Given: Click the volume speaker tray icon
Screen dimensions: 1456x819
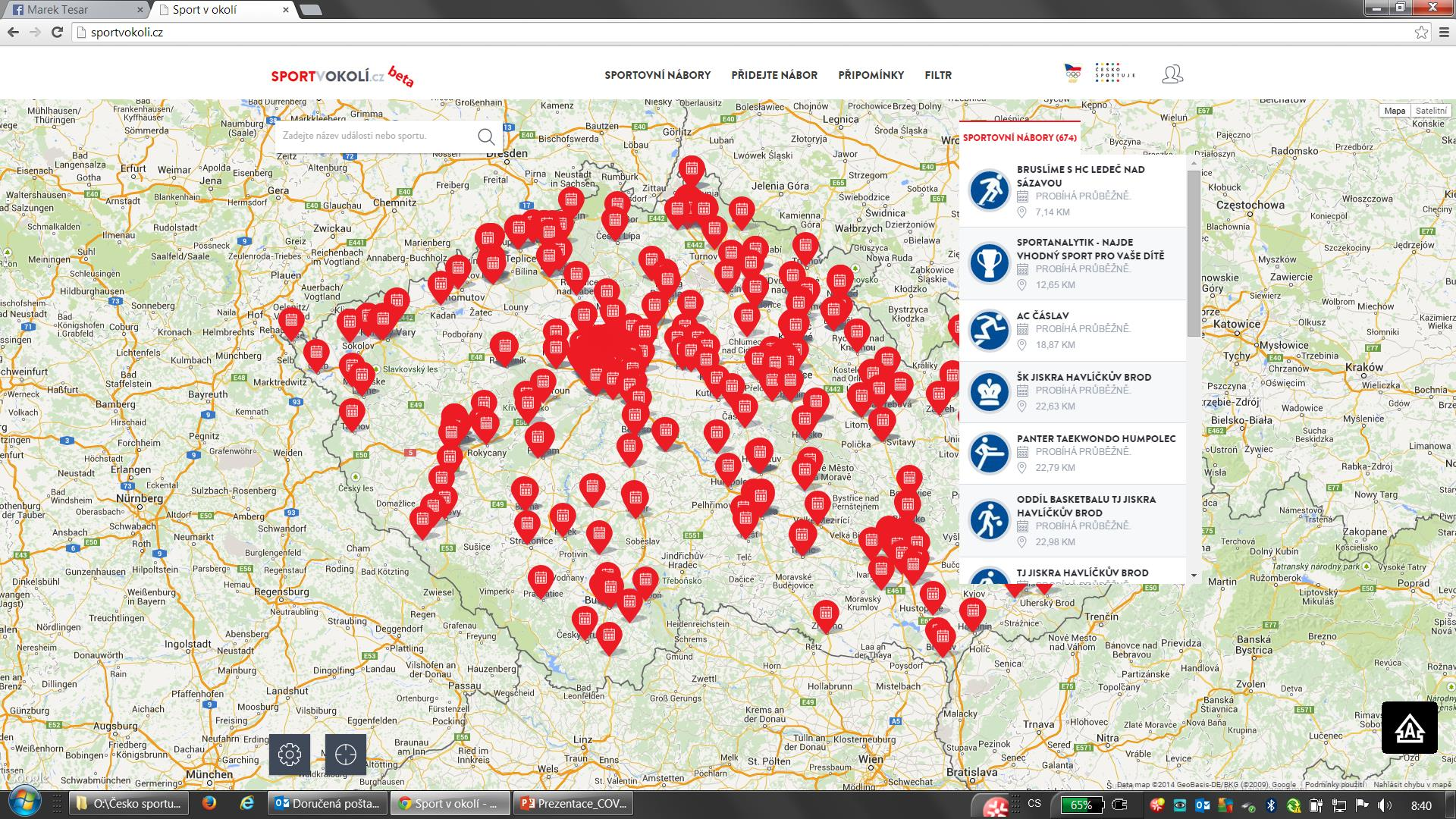Looking at the screenshot, I should (x=1385, y=805).
